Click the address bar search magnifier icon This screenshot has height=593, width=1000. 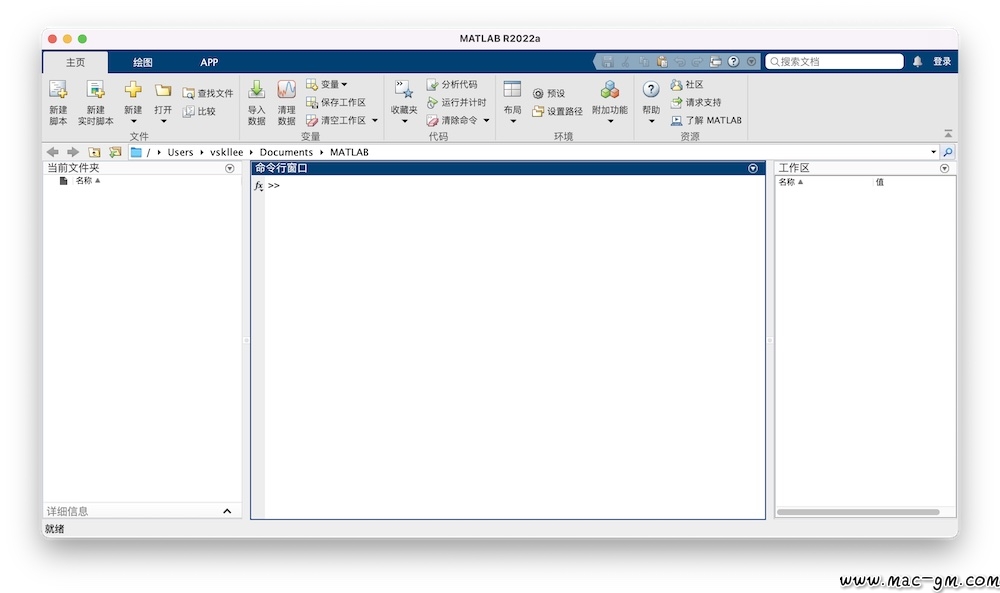coord(948,152)
